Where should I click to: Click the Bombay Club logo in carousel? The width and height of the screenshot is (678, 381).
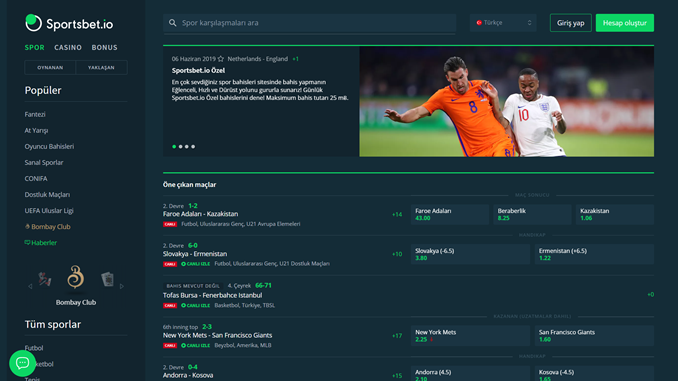tap(76, 277)
